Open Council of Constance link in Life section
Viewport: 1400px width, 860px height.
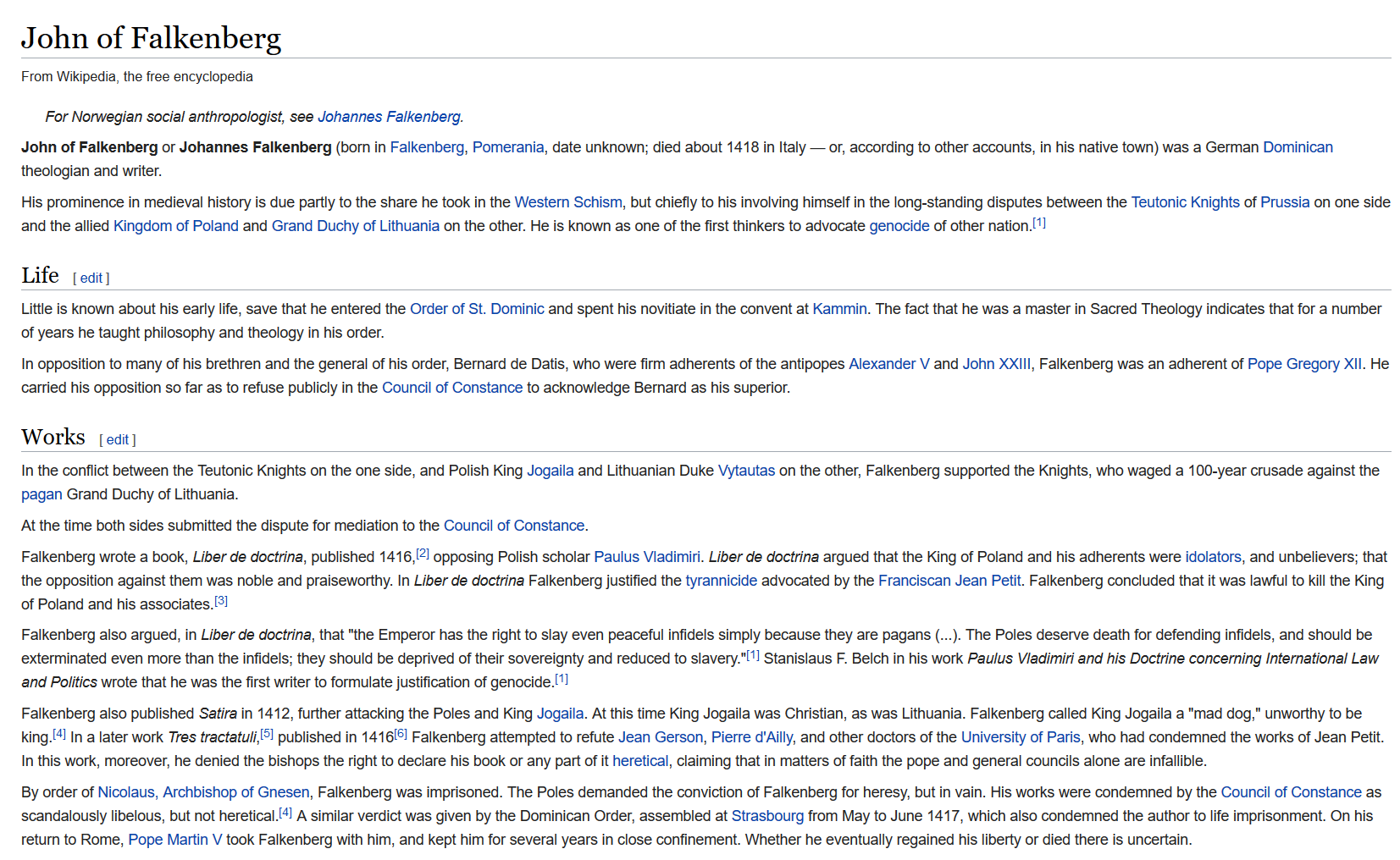click(x=452, y=388)
